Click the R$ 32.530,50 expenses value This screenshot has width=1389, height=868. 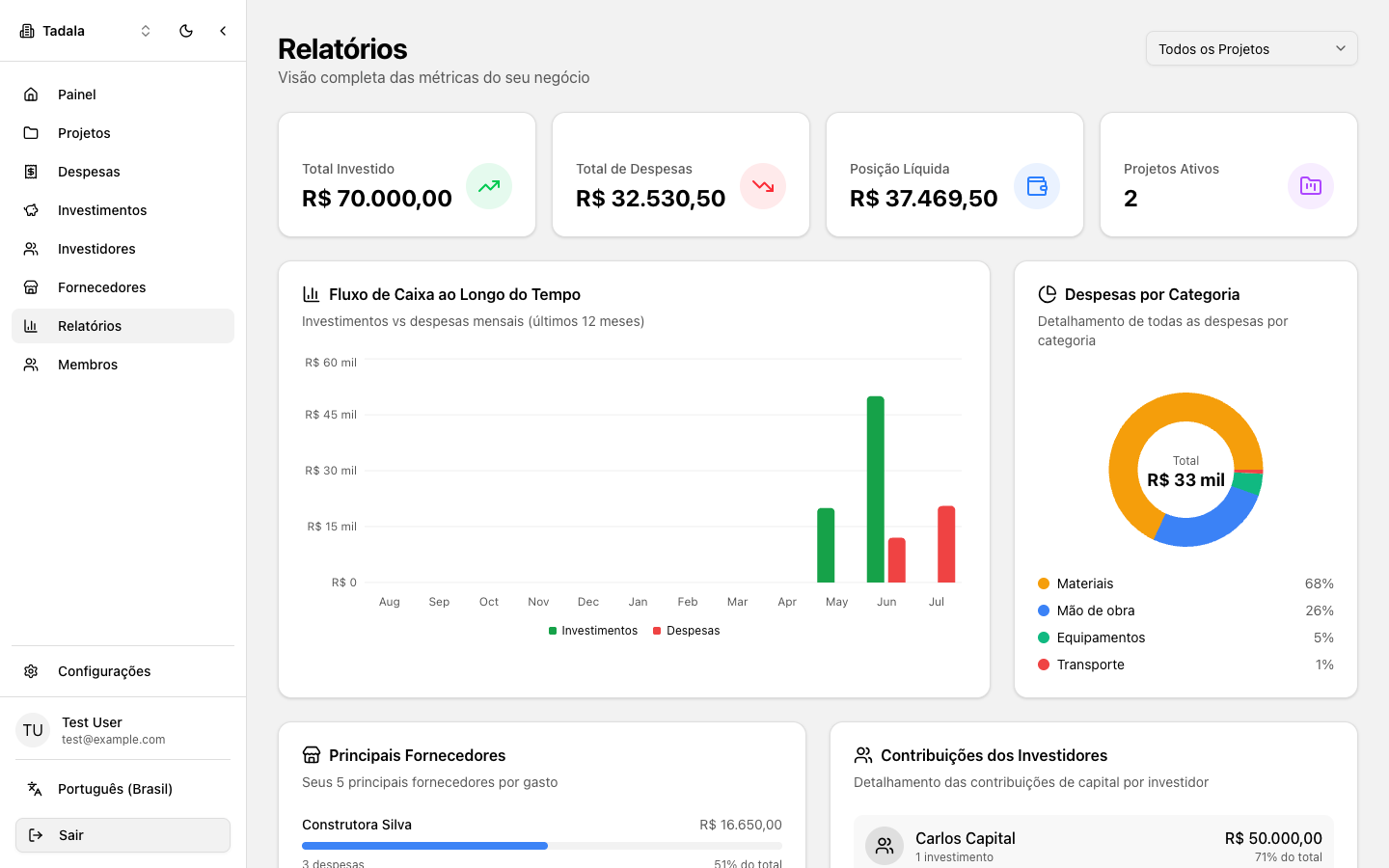651,198
